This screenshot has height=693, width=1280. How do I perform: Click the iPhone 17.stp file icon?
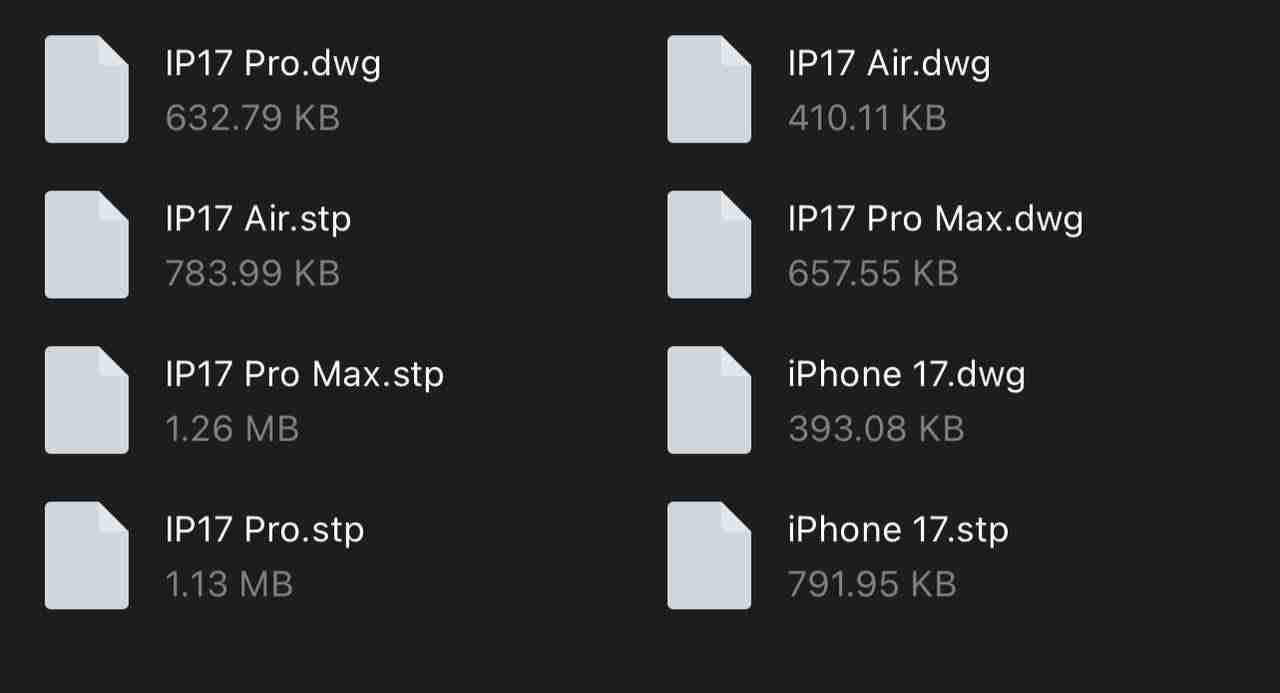(709, 555)
